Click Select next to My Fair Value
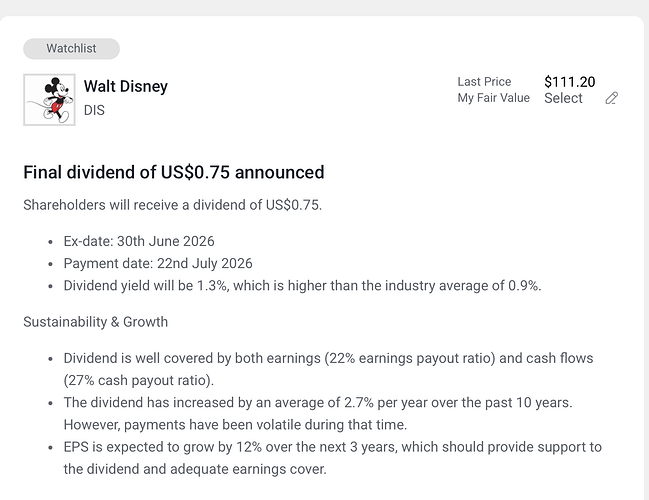649x500 pixels. tap(563, 98)
